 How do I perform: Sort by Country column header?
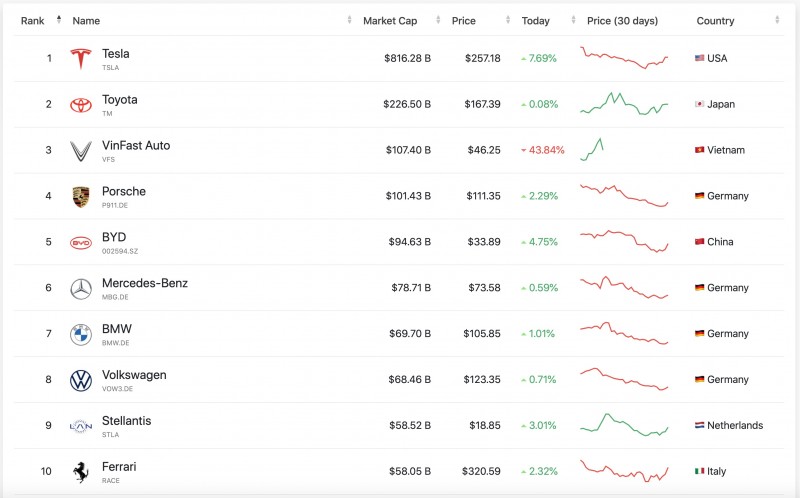tap(715, 21)
